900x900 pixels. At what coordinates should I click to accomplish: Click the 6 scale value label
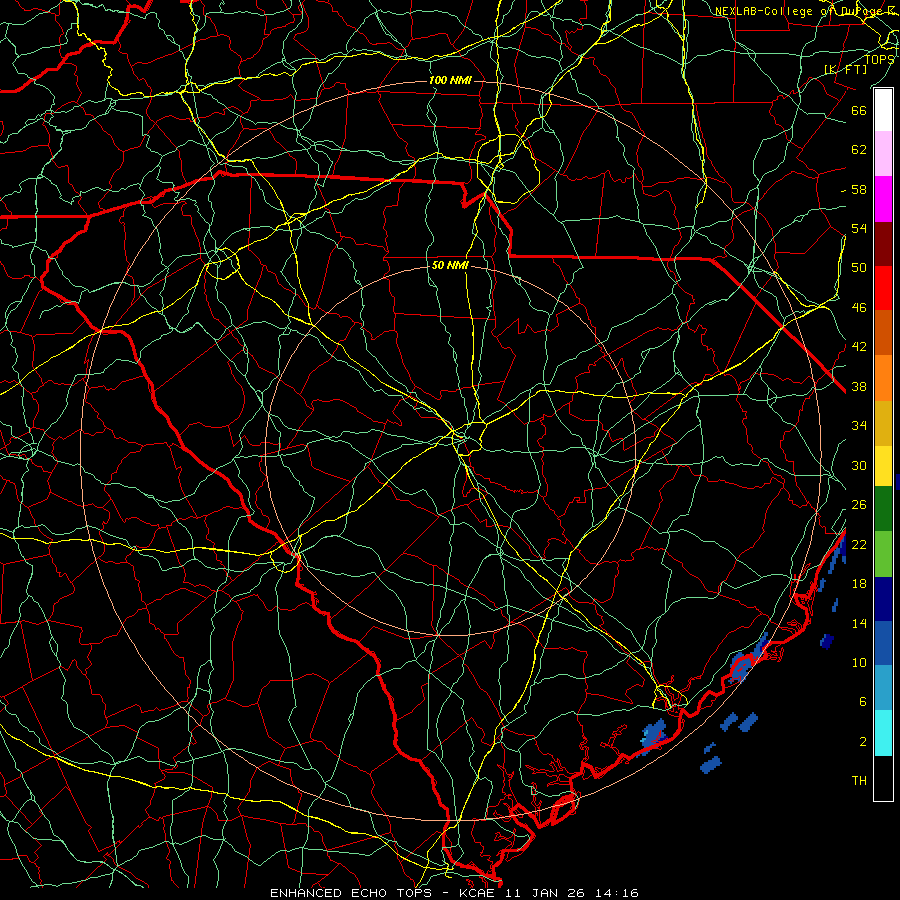coord(863,702)
